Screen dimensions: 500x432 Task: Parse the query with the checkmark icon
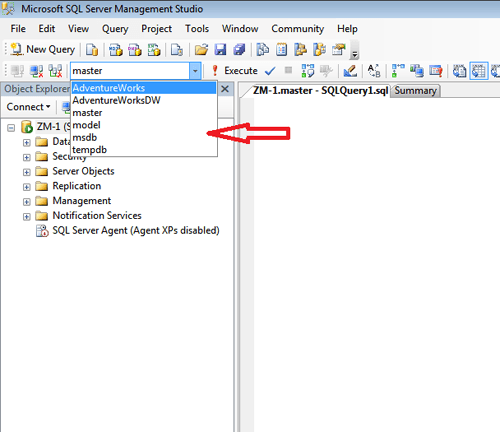(x=270, y=71)
